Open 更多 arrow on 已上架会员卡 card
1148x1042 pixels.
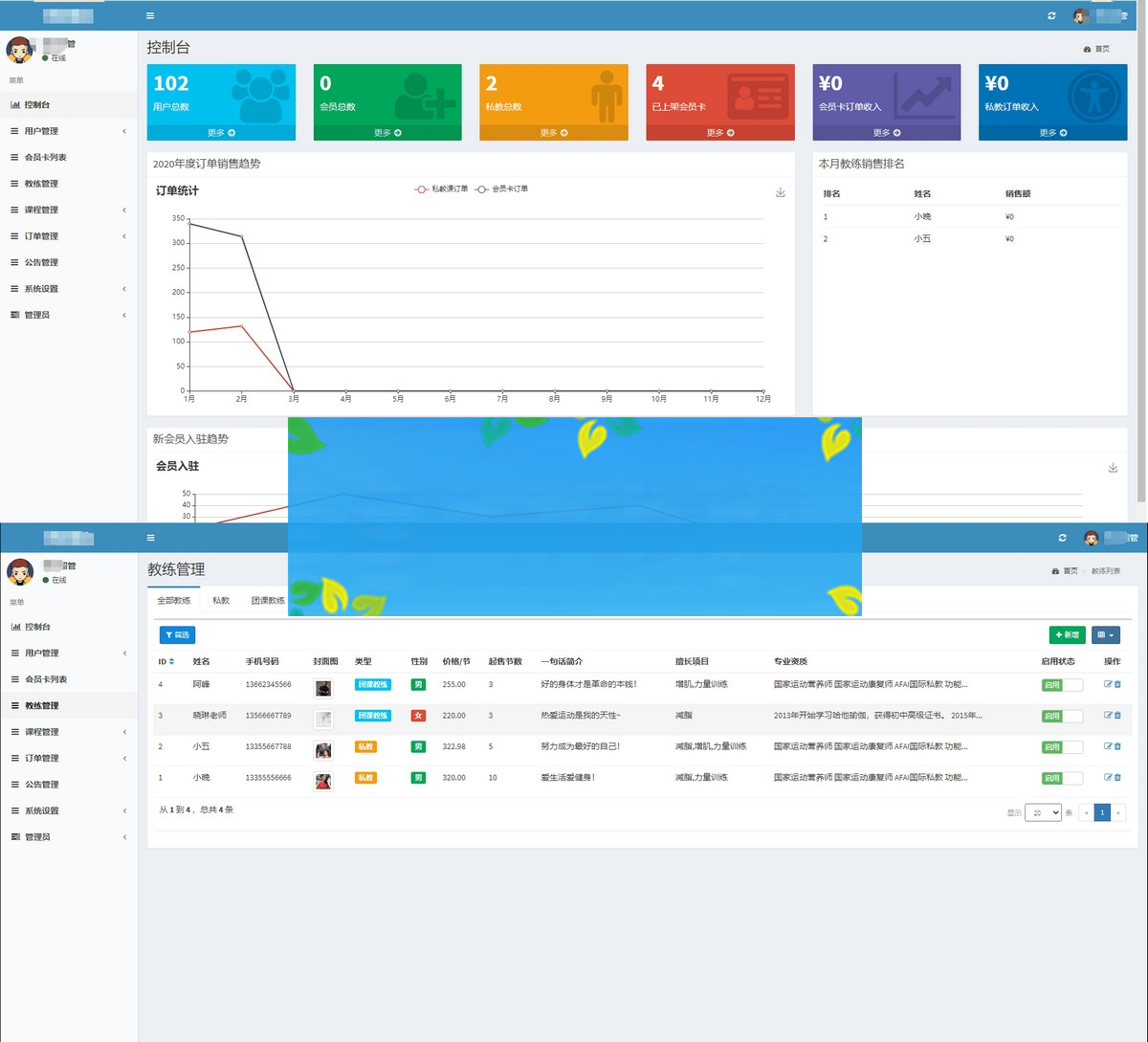click(x=719, y=133)
